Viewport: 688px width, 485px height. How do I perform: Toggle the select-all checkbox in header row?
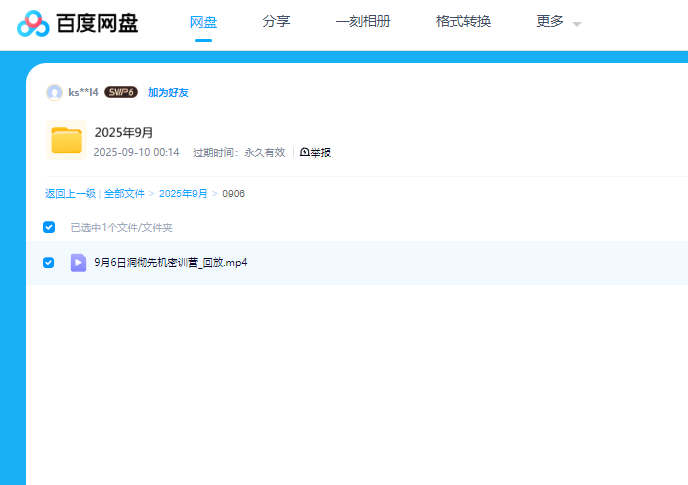click(49, 227)
